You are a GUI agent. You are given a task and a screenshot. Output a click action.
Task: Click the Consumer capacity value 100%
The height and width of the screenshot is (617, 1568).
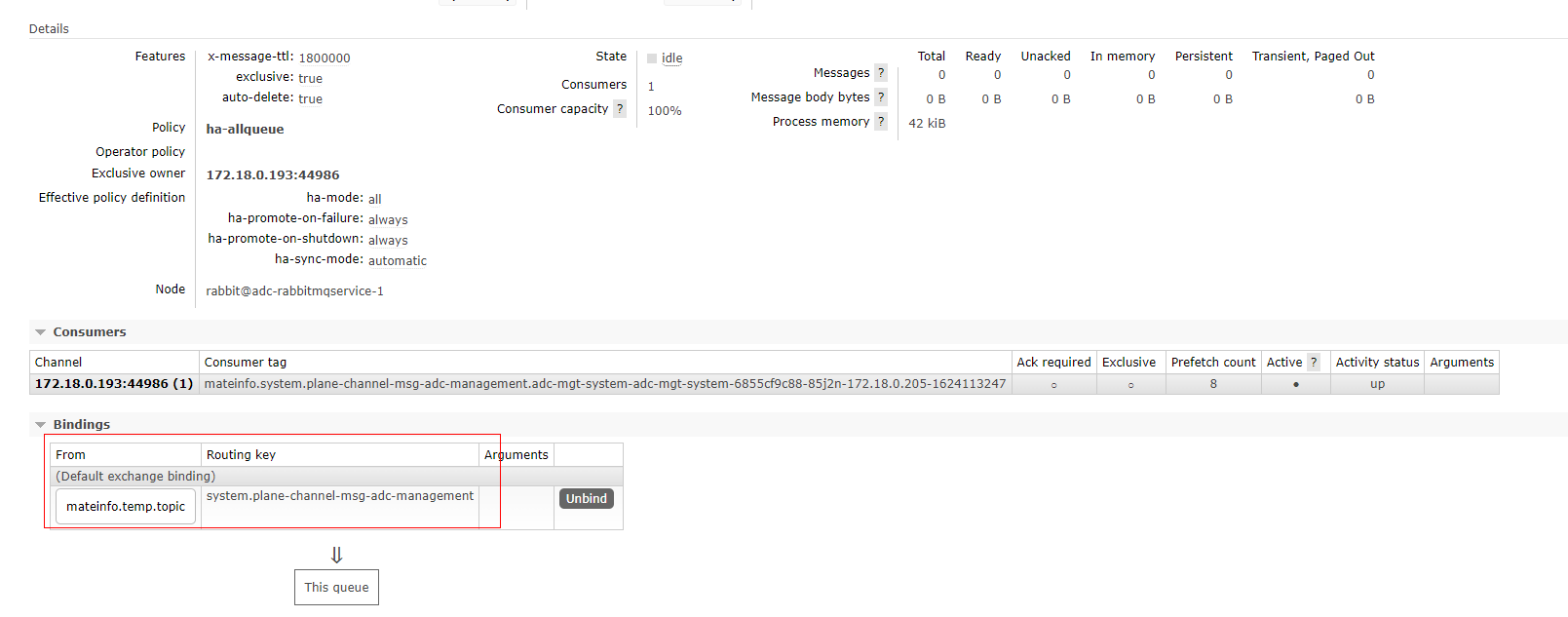[x=665, y=111]
